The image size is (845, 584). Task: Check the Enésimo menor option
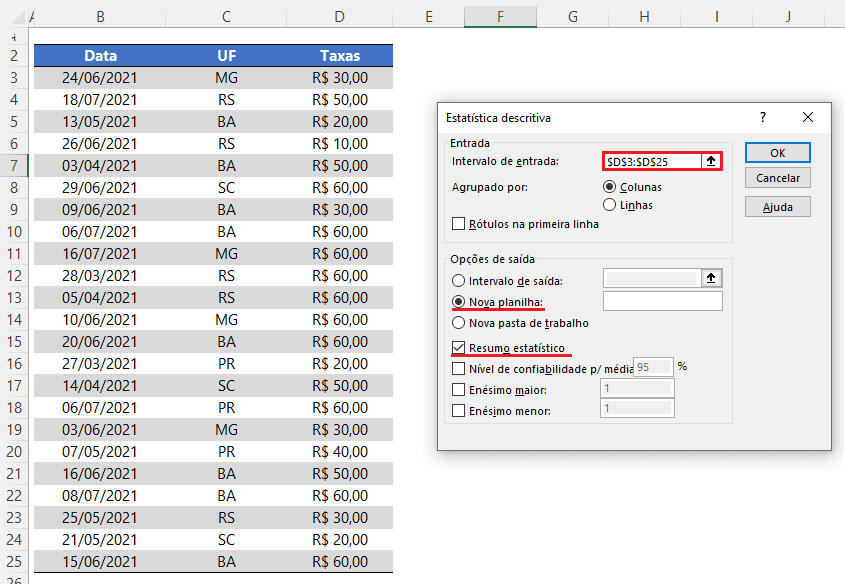459,411
